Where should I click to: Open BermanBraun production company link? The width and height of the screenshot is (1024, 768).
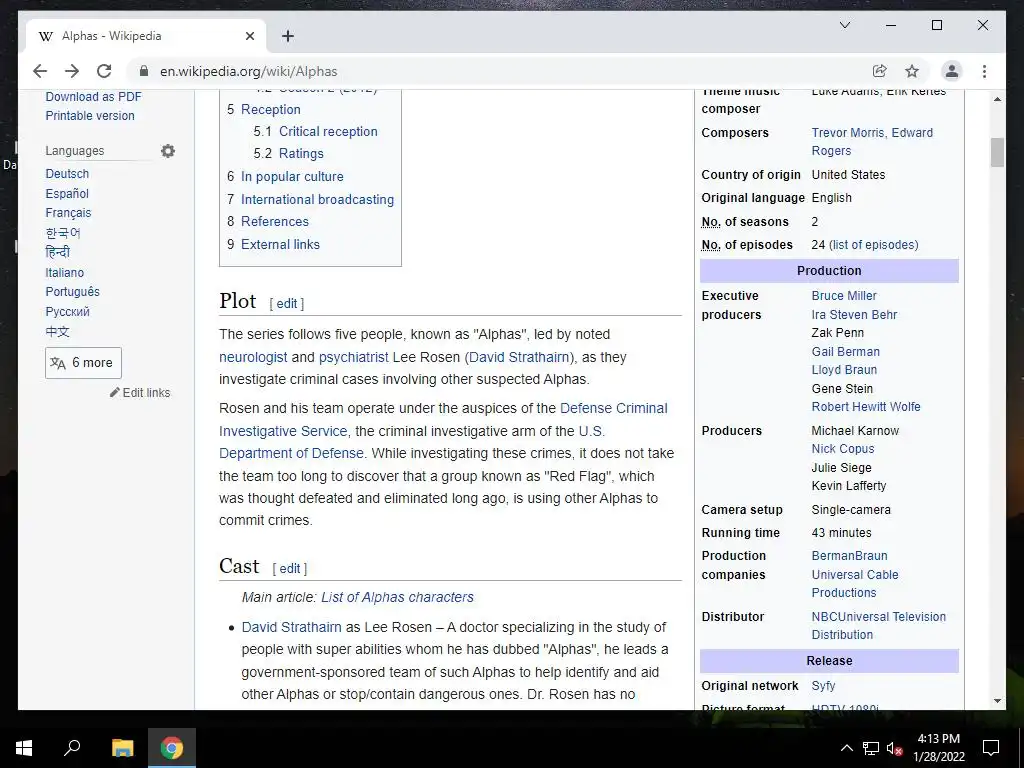(849, 556)
